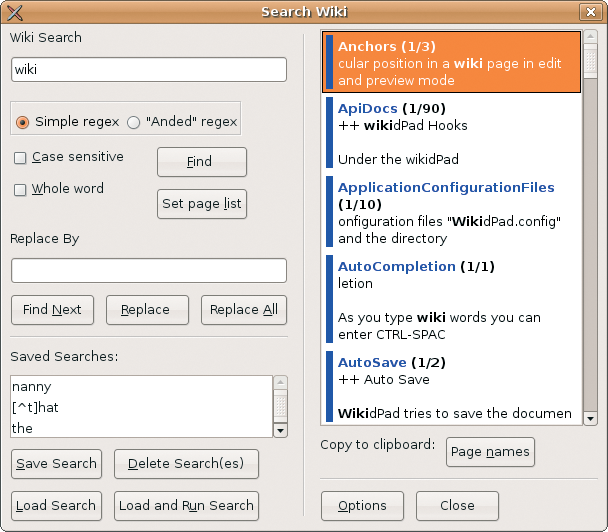Screen dimensions: 608x532
Task: Click results list scroll up arrow
Action: click(590, 36)
